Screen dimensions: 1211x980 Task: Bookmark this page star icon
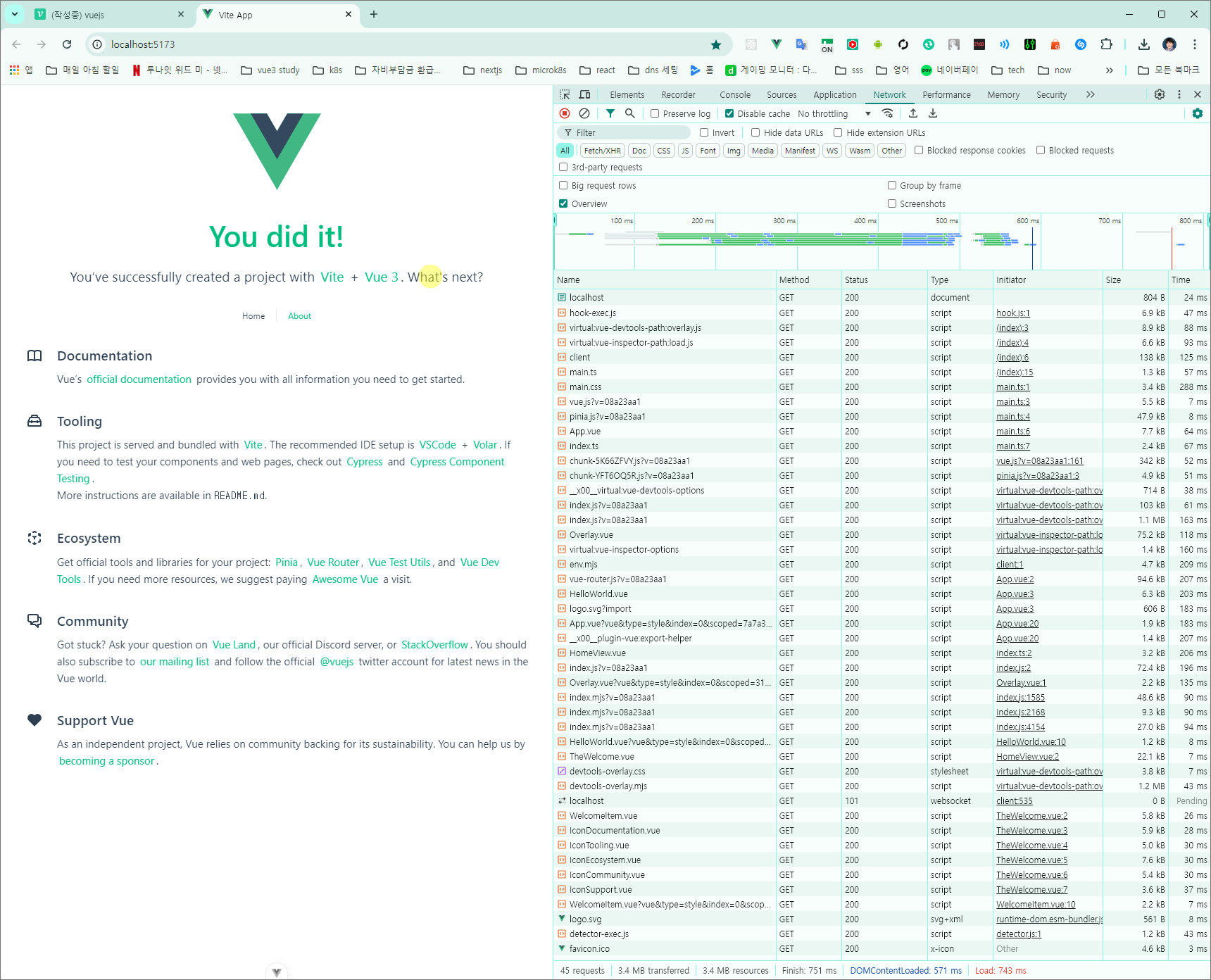716,44
